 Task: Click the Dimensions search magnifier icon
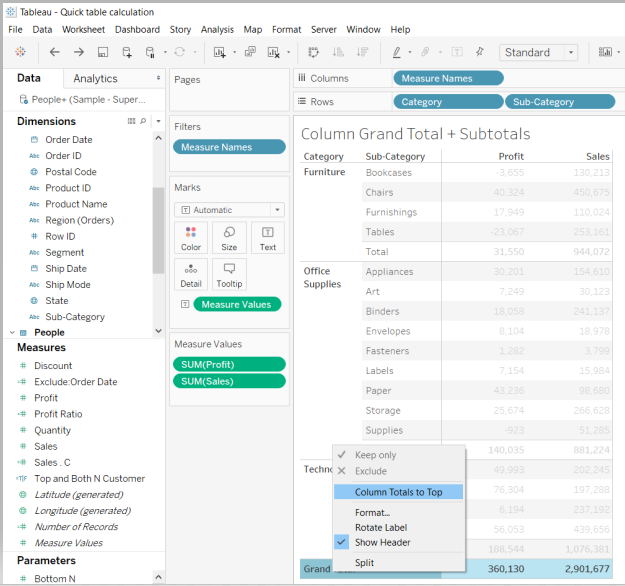[x=143, y=121]
